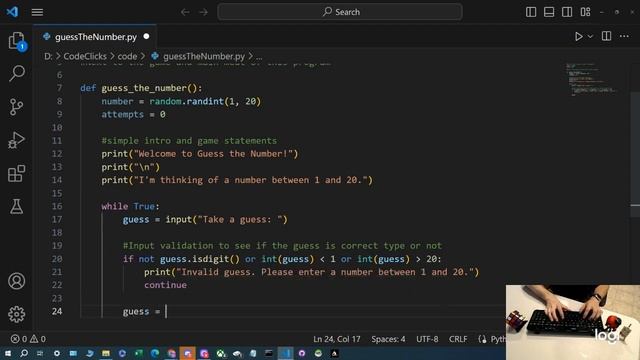Image resolution: width=640 pixels, height=360 pixels.
Task: Open the Windows Start menu
Action: coord(8,353)
